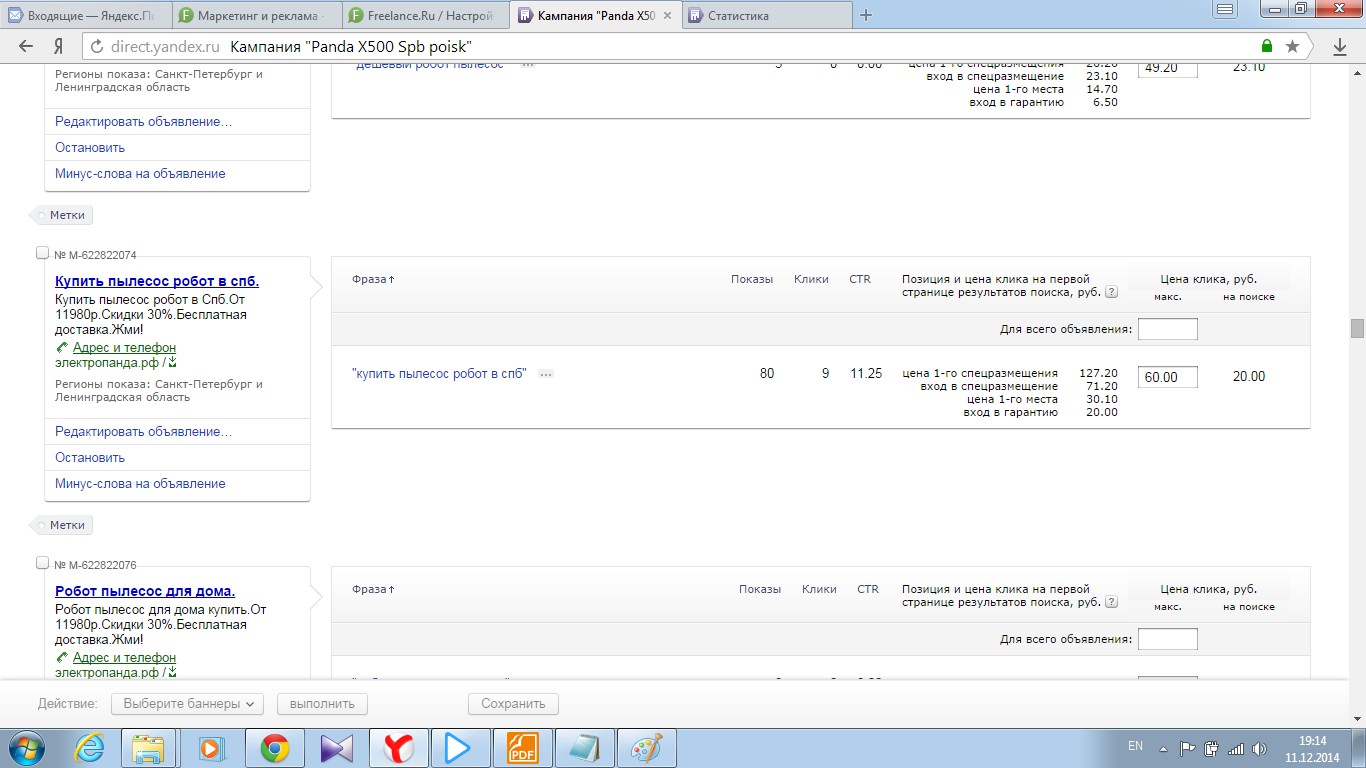This screenshot has height=768, width=1366.
Task: Open the media player taskbar icon
Action: [x=211, y=748]
